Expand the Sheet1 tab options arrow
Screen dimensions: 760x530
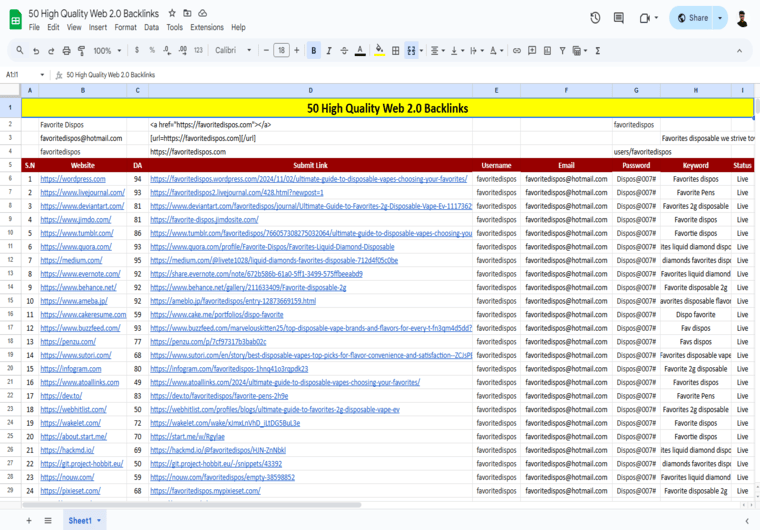pyautogui.click(x=99, y=521)
